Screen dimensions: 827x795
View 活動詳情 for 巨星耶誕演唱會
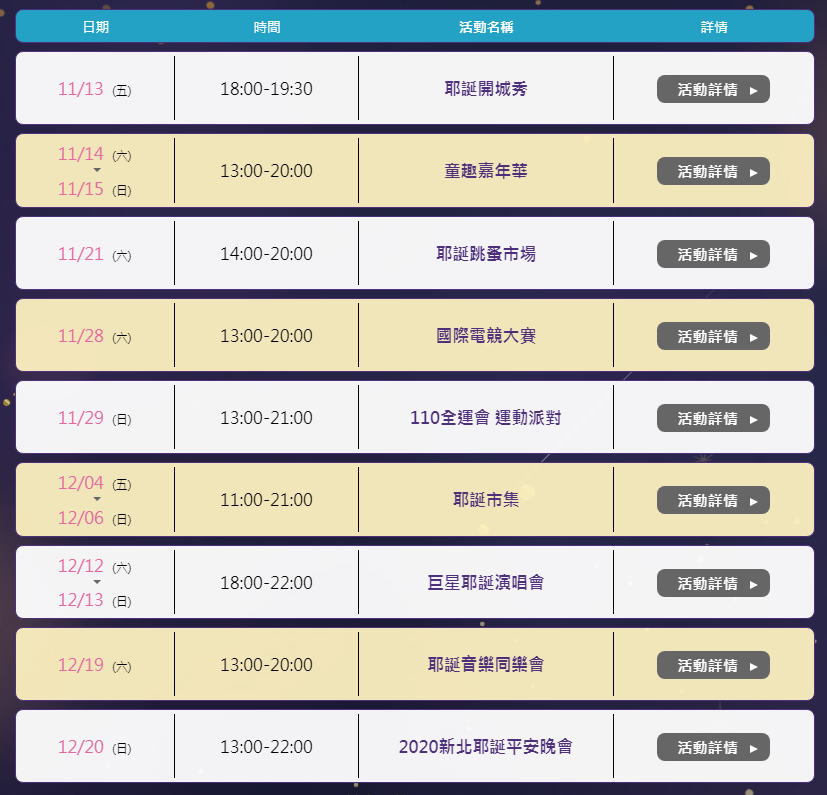point(713,583)
